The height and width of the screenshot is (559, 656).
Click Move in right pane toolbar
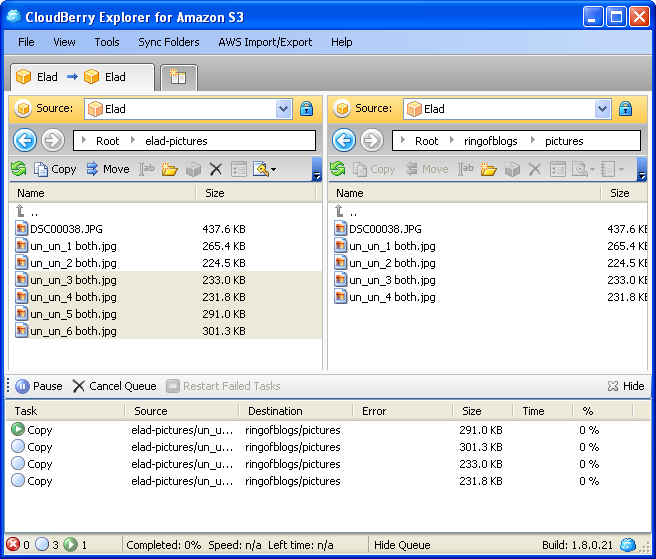[x=427, y=169]
